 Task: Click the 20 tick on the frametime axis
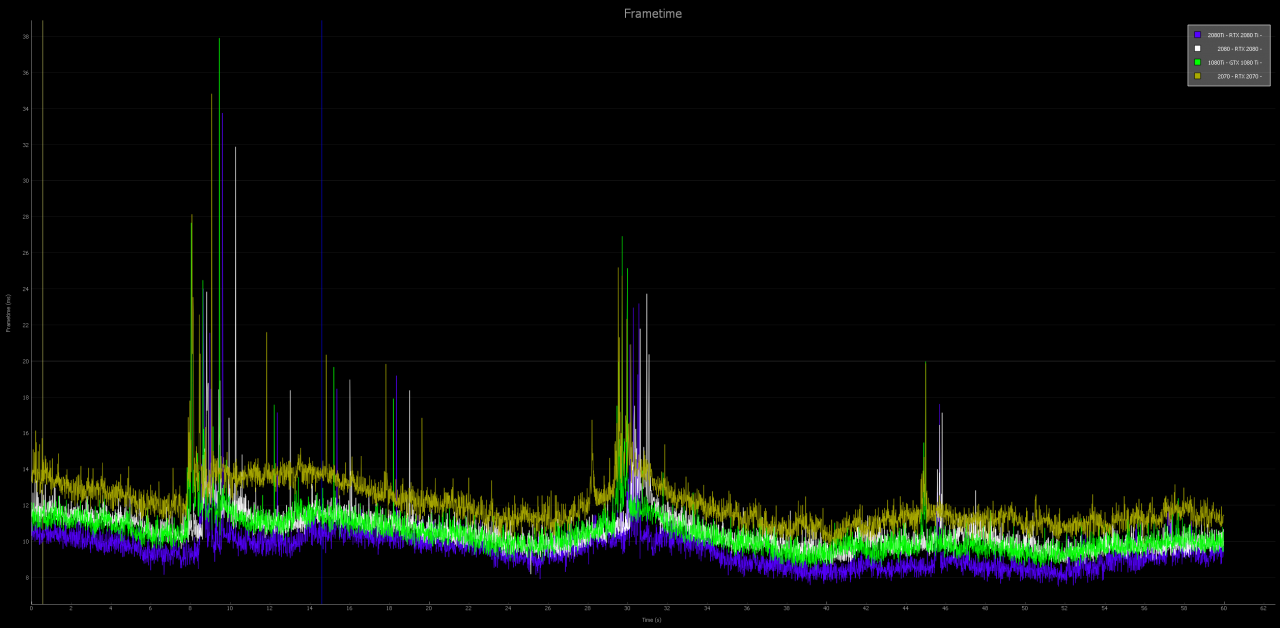(26, 361)
